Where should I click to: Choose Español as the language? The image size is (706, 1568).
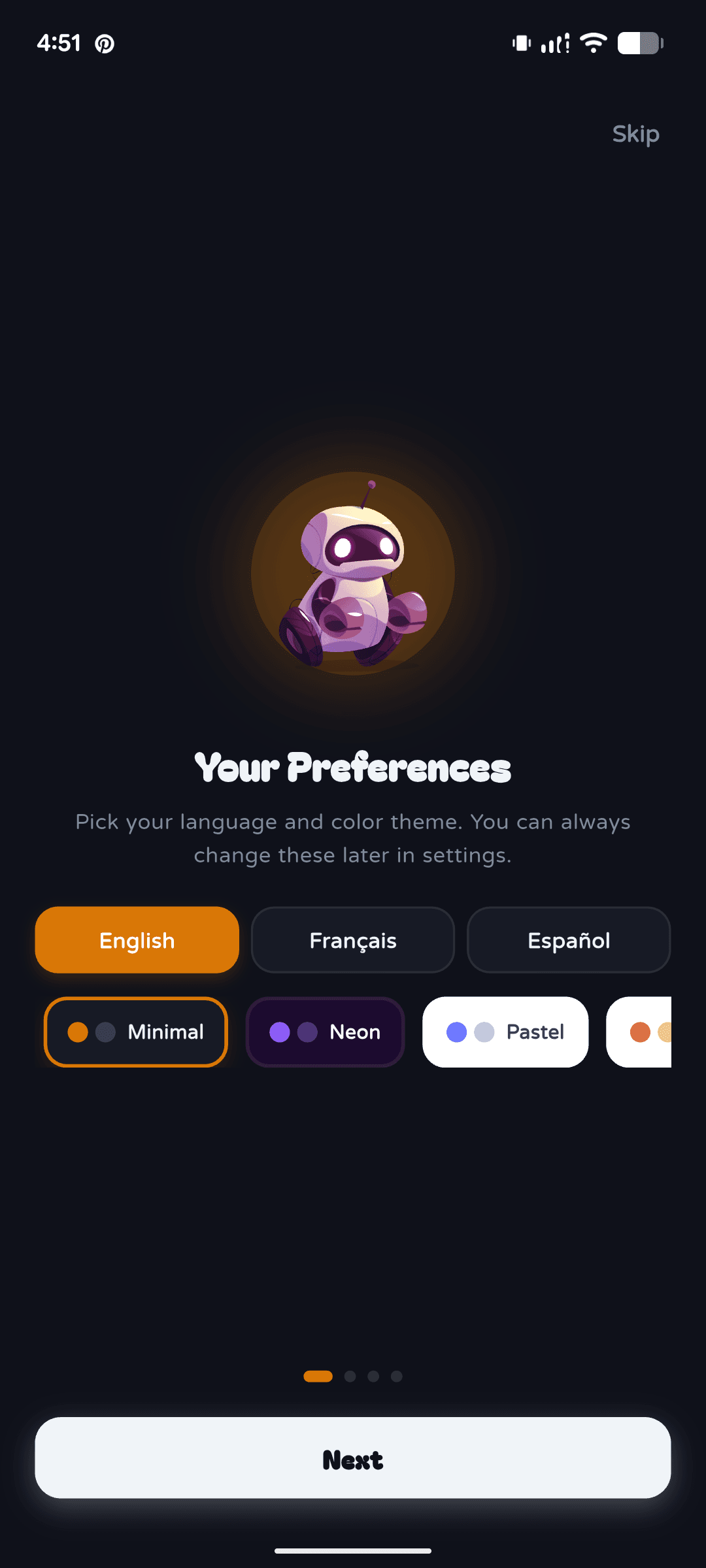coord(569,940)
